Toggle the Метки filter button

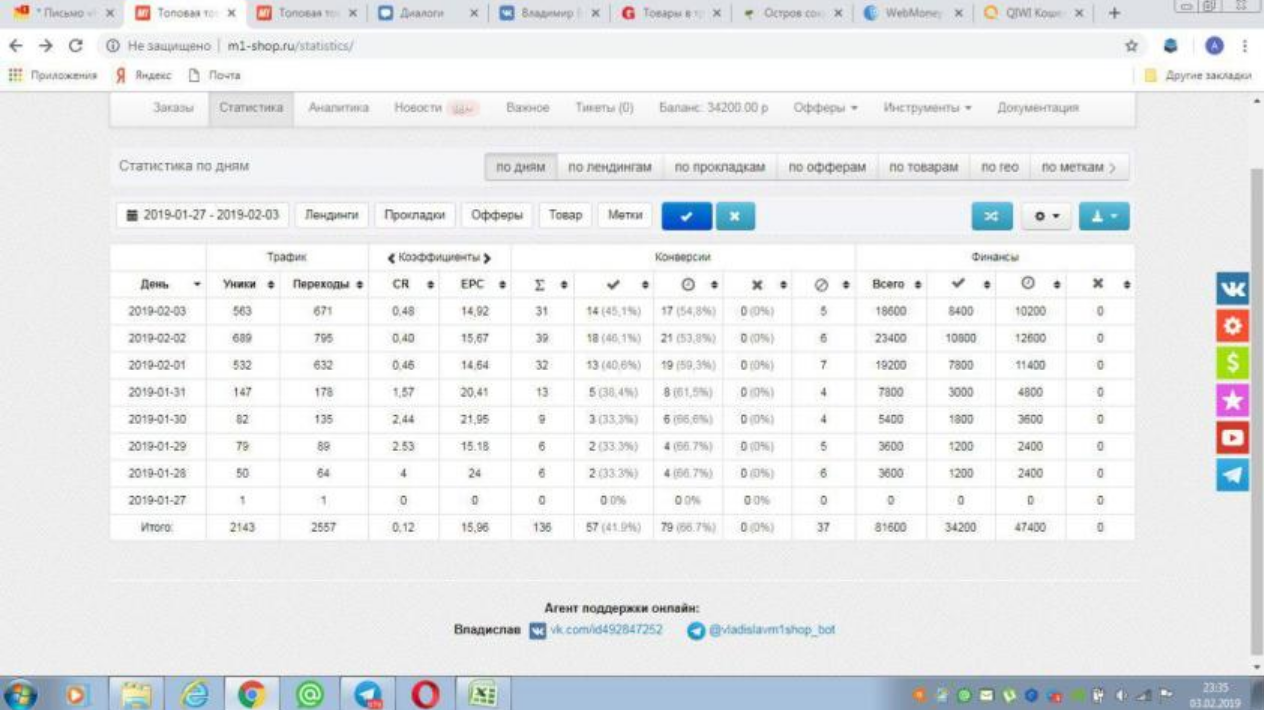coord(625,215)
